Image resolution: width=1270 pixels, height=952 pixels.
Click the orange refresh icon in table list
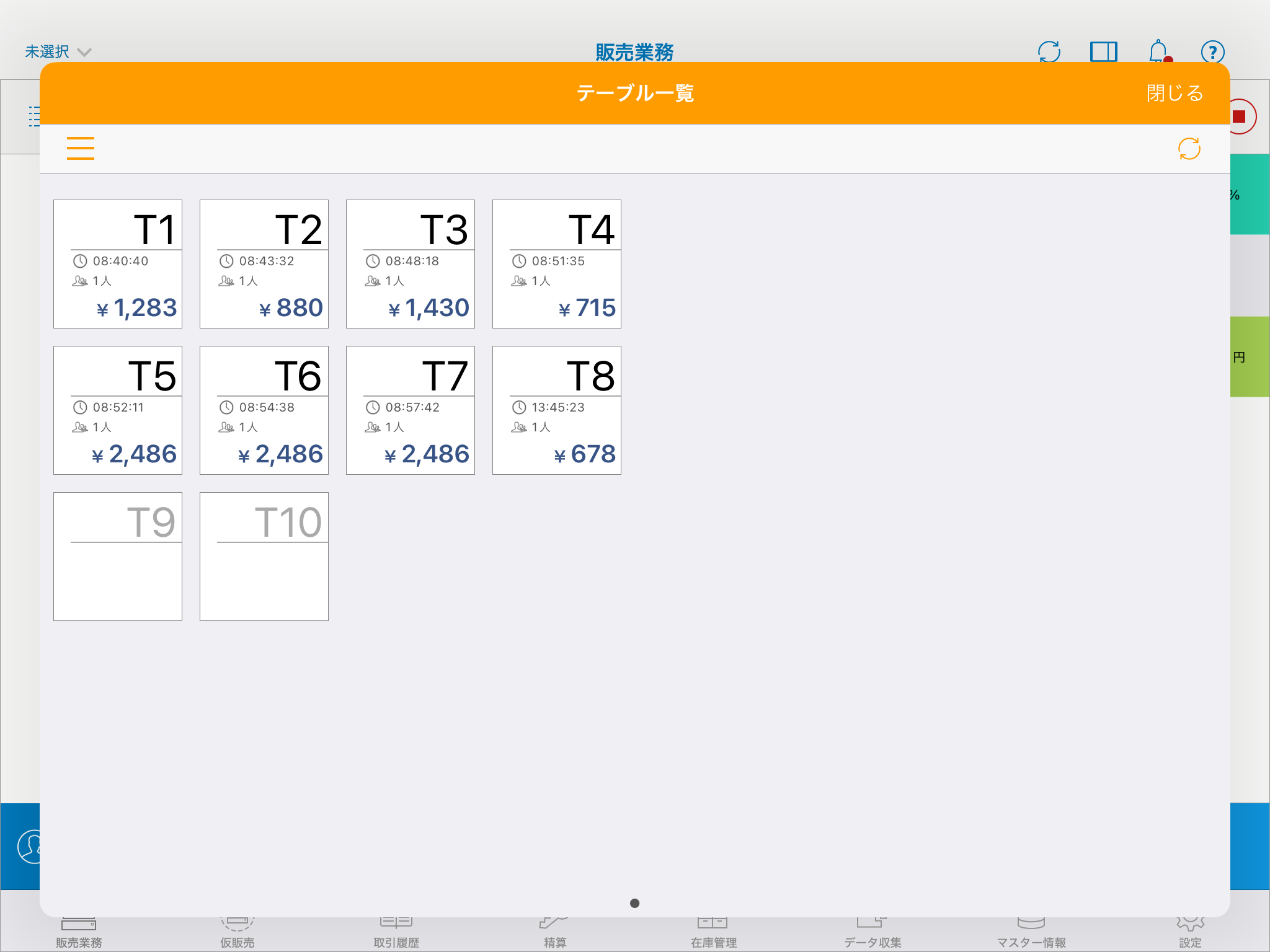(1189, 149)
